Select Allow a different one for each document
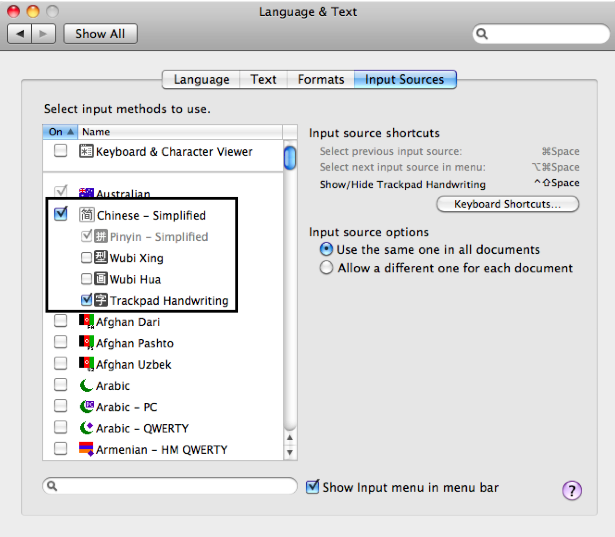615x537 pixels. tap(326, 268)
